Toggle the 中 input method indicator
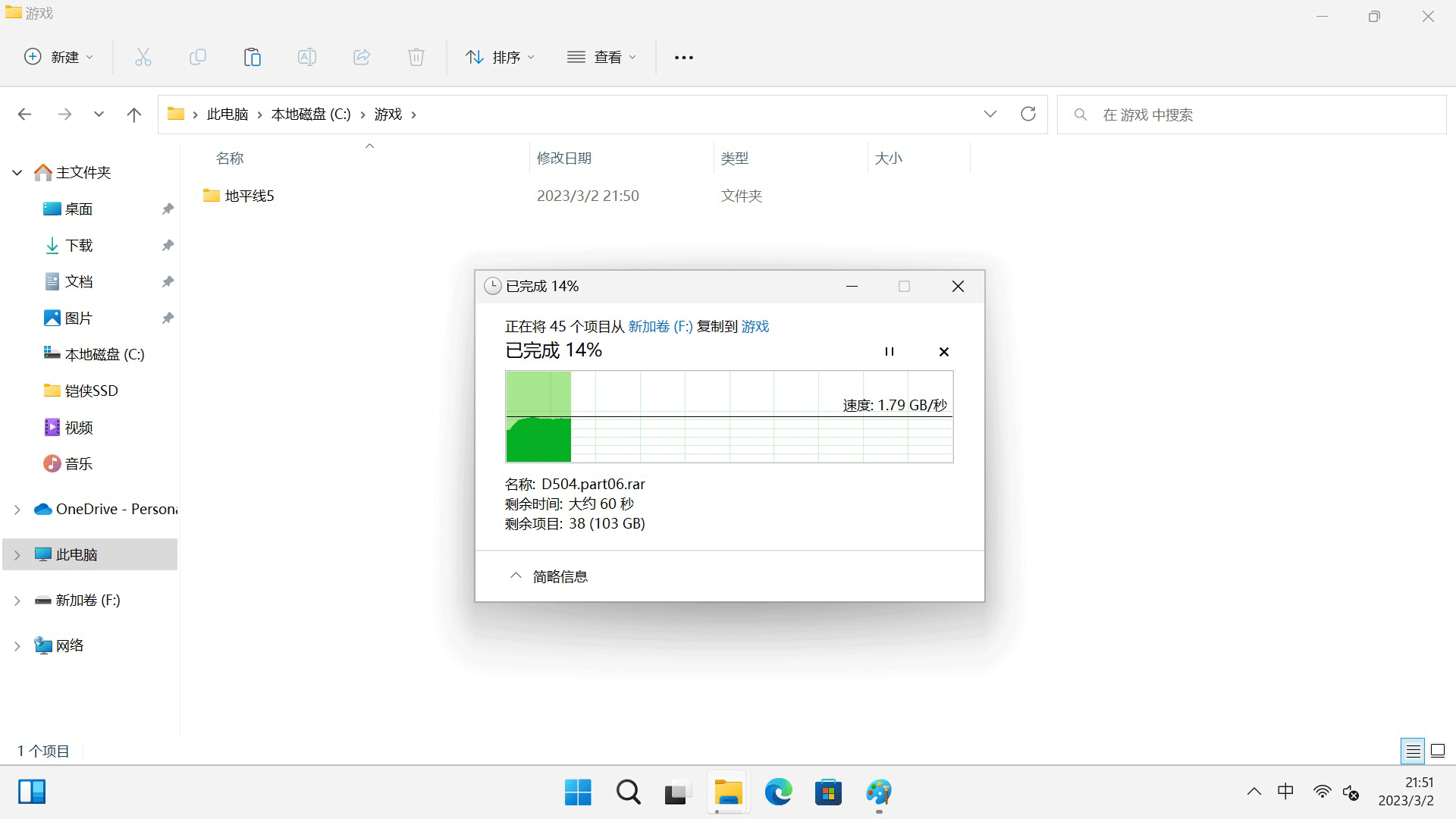 1285,792
